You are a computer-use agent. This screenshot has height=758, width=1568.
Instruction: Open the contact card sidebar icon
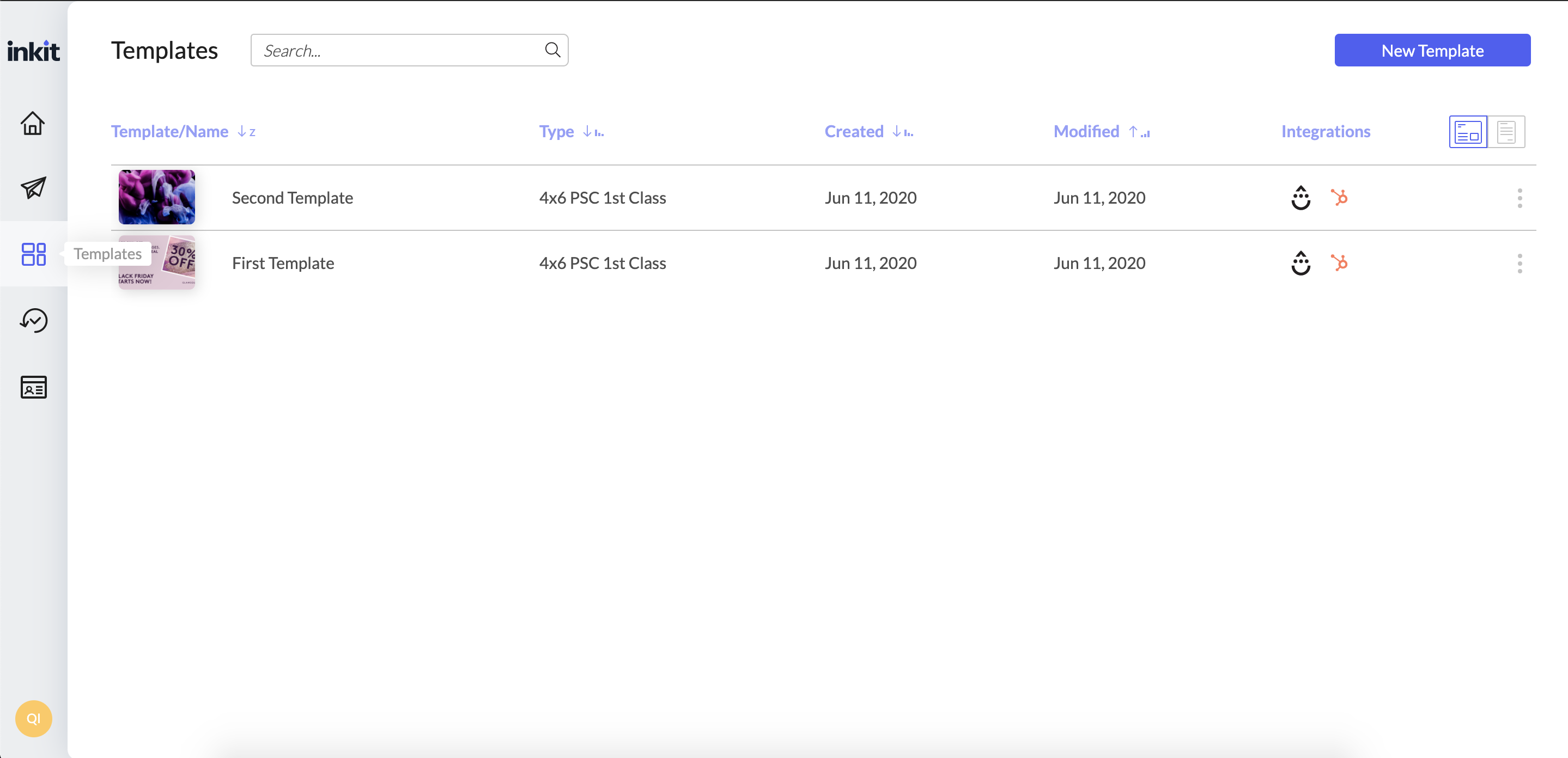coord(33,387)
